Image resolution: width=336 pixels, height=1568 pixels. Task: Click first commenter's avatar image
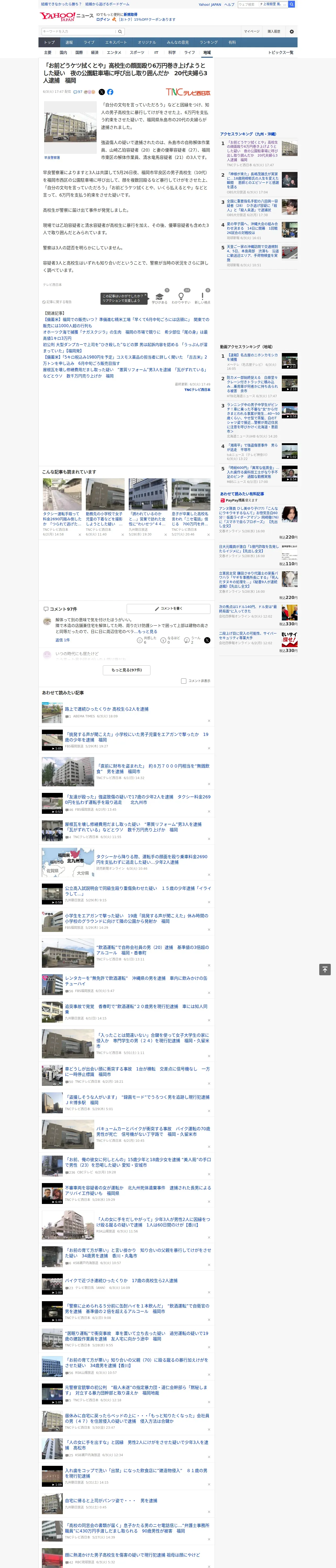coord(47,621)
